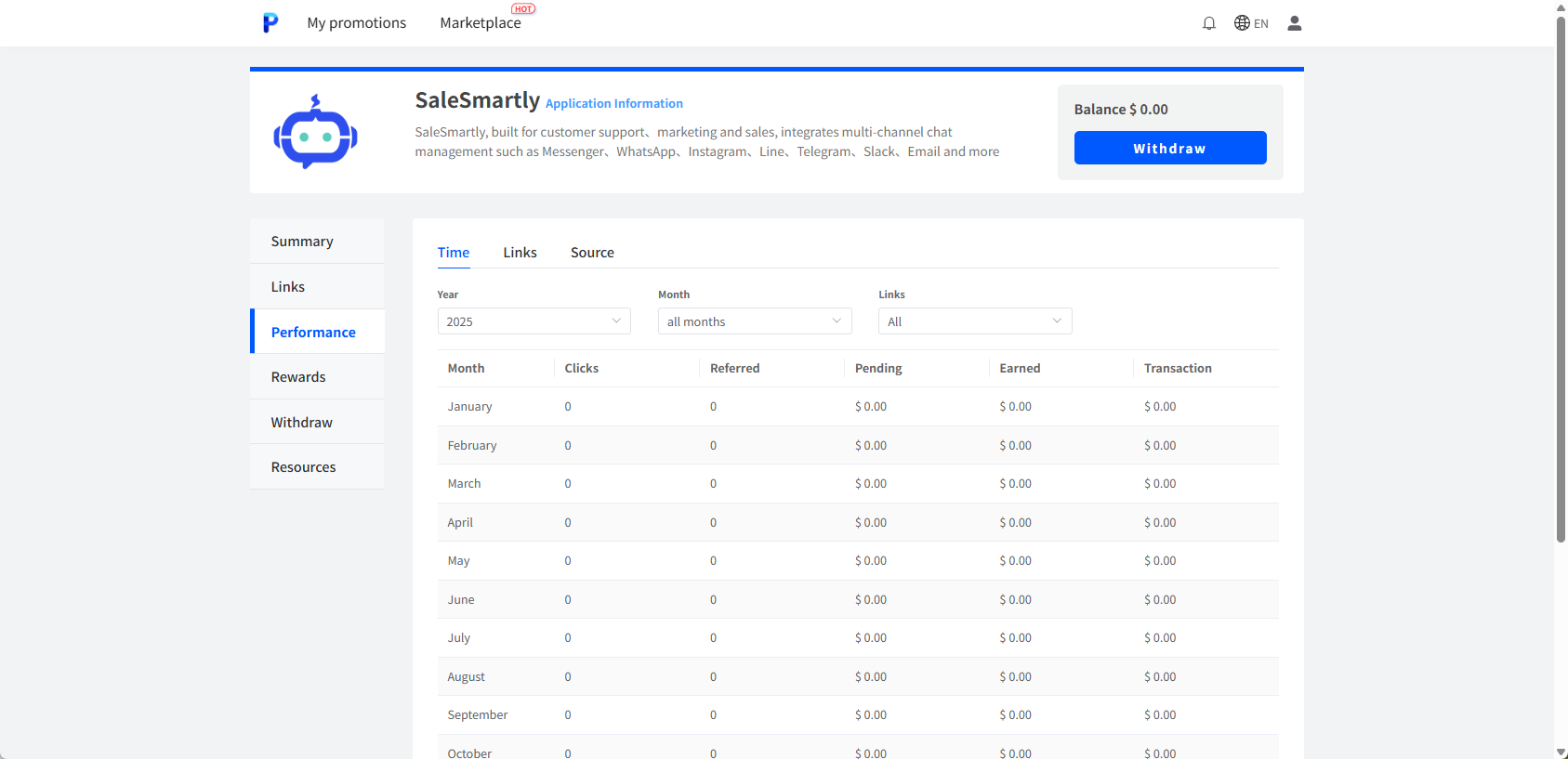The width and height of the screenshot is (1568, 759).
Task: Open the Marketplace menu item
Action: pyautogui.click(x=480, y=23)
